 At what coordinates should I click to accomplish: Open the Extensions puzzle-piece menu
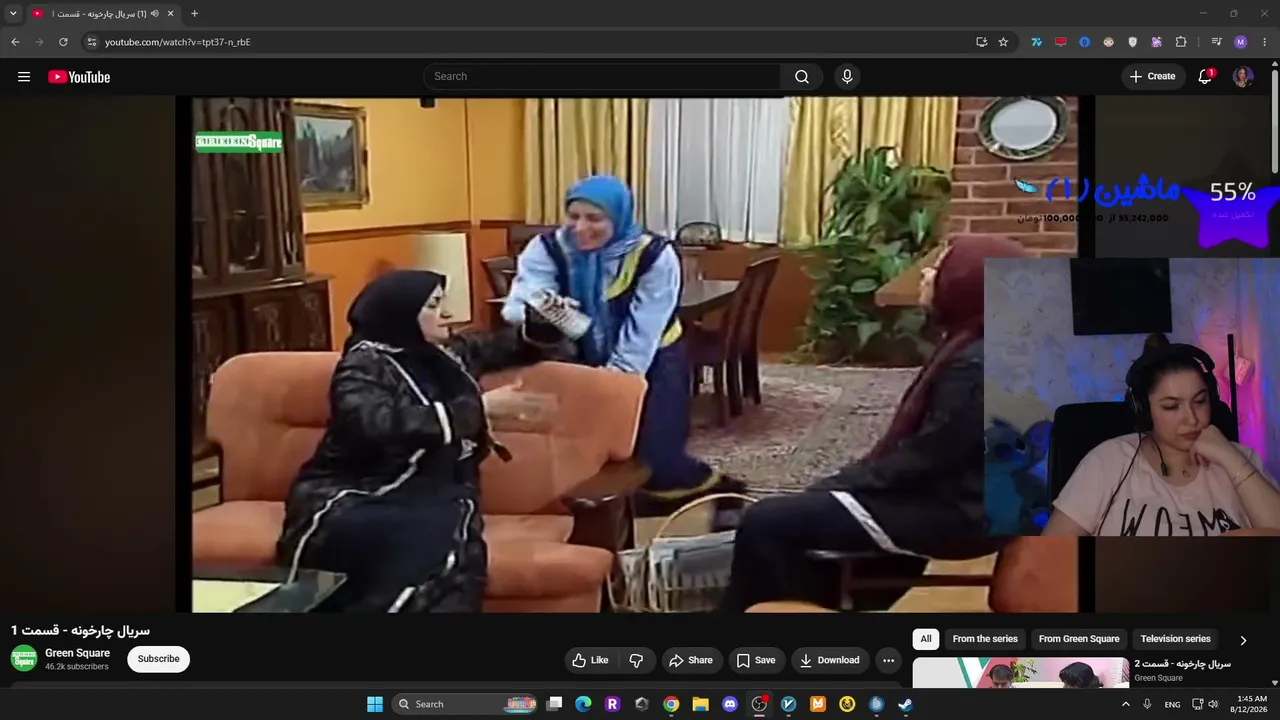pos(1181,42)
